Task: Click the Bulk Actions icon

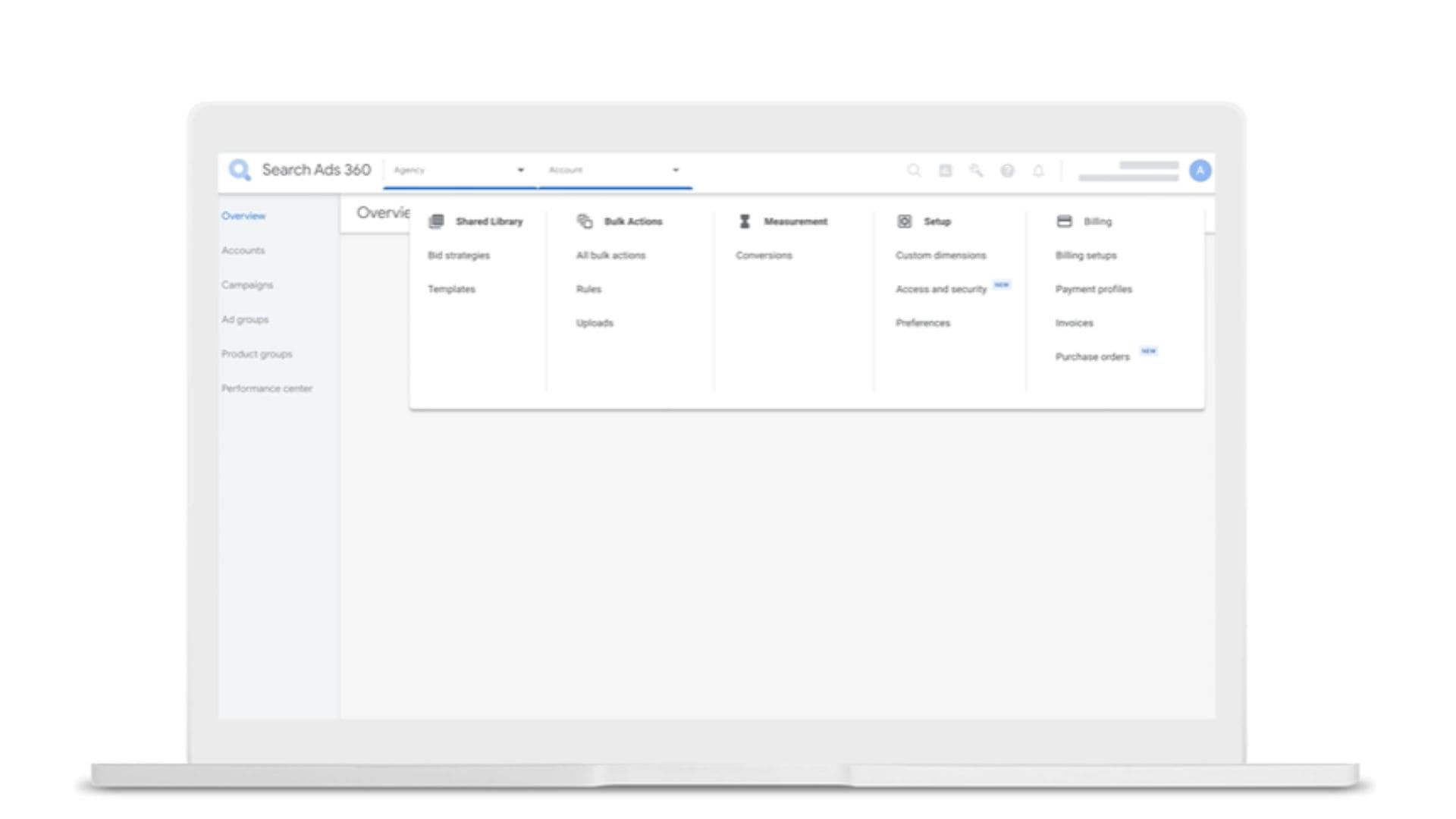Action: (x=585, y=221)
